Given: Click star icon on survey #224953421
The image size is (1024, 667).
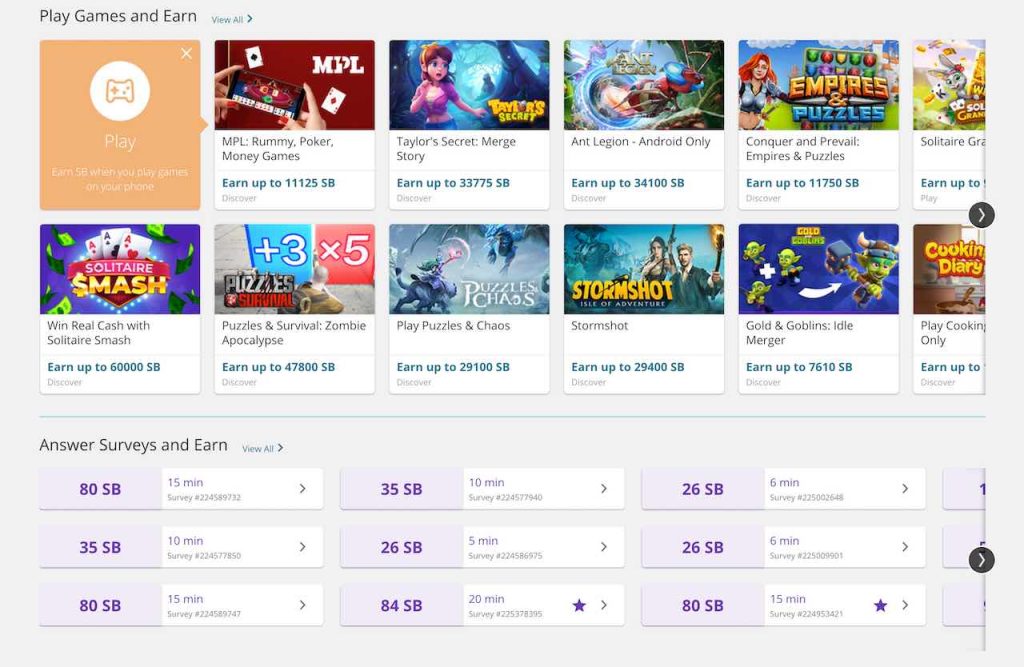Looking at the screenshot, I should [x=880, y=605].
